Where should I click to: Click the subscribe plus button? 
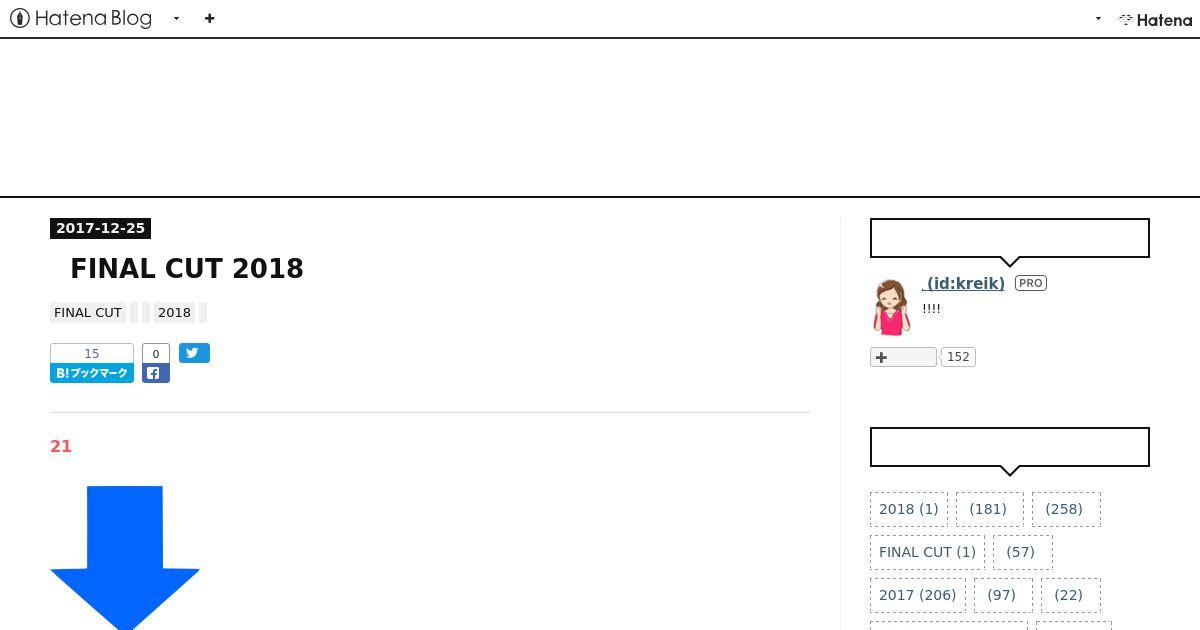point(903,357)
